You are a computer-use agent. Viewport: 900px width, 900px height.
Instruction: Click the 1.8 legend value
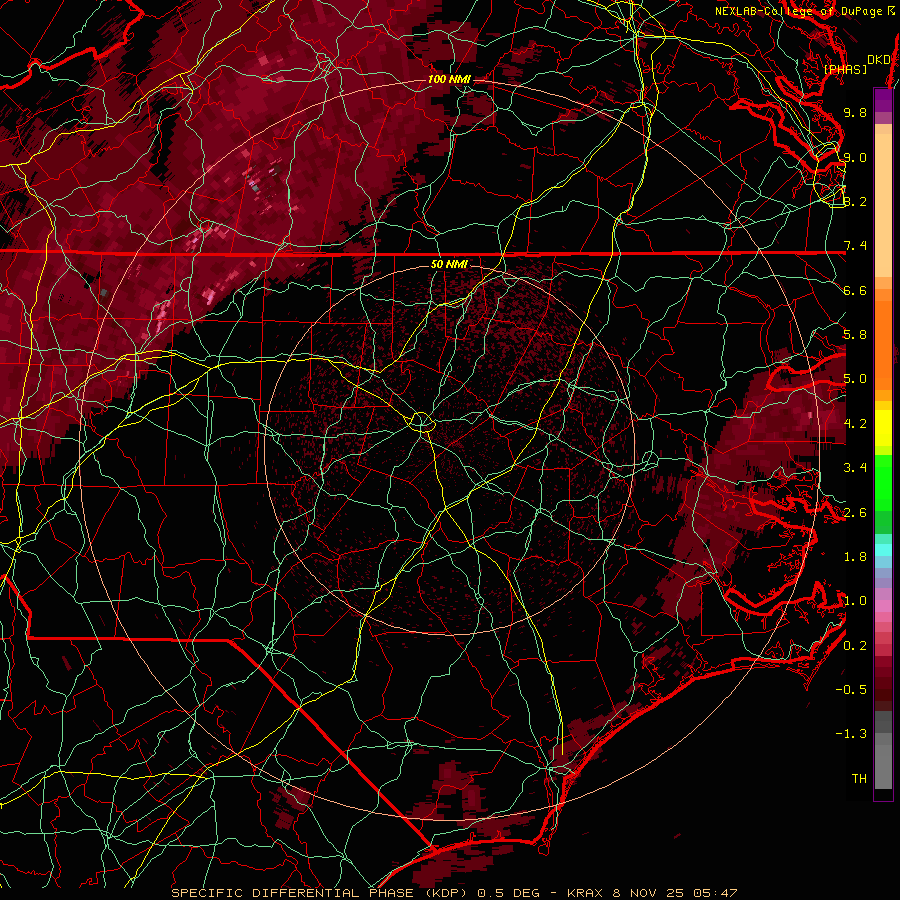tap(855, 557)
